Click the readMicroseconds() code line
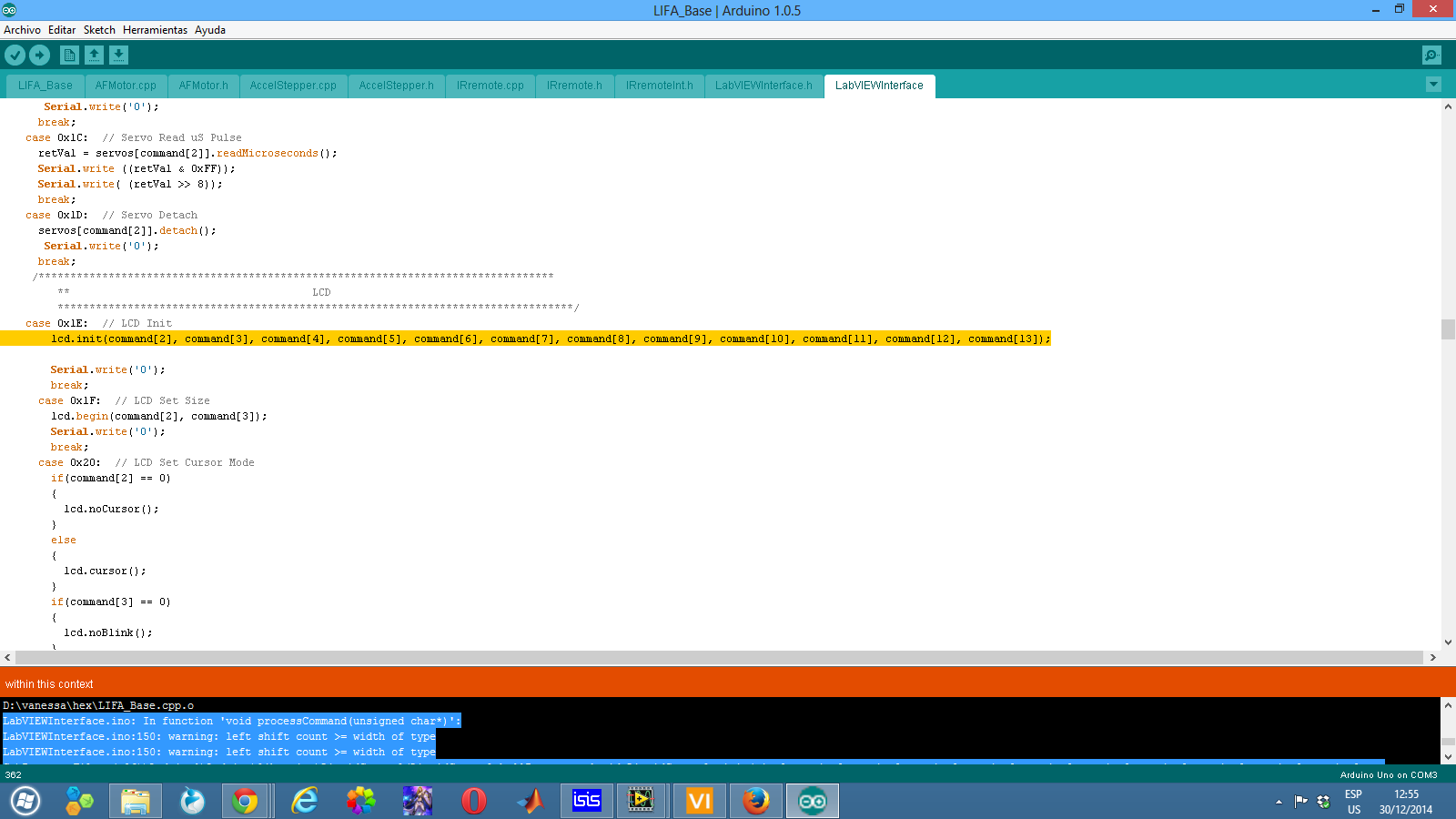Screen dimensions: 1456x819 tap(187, 153)
